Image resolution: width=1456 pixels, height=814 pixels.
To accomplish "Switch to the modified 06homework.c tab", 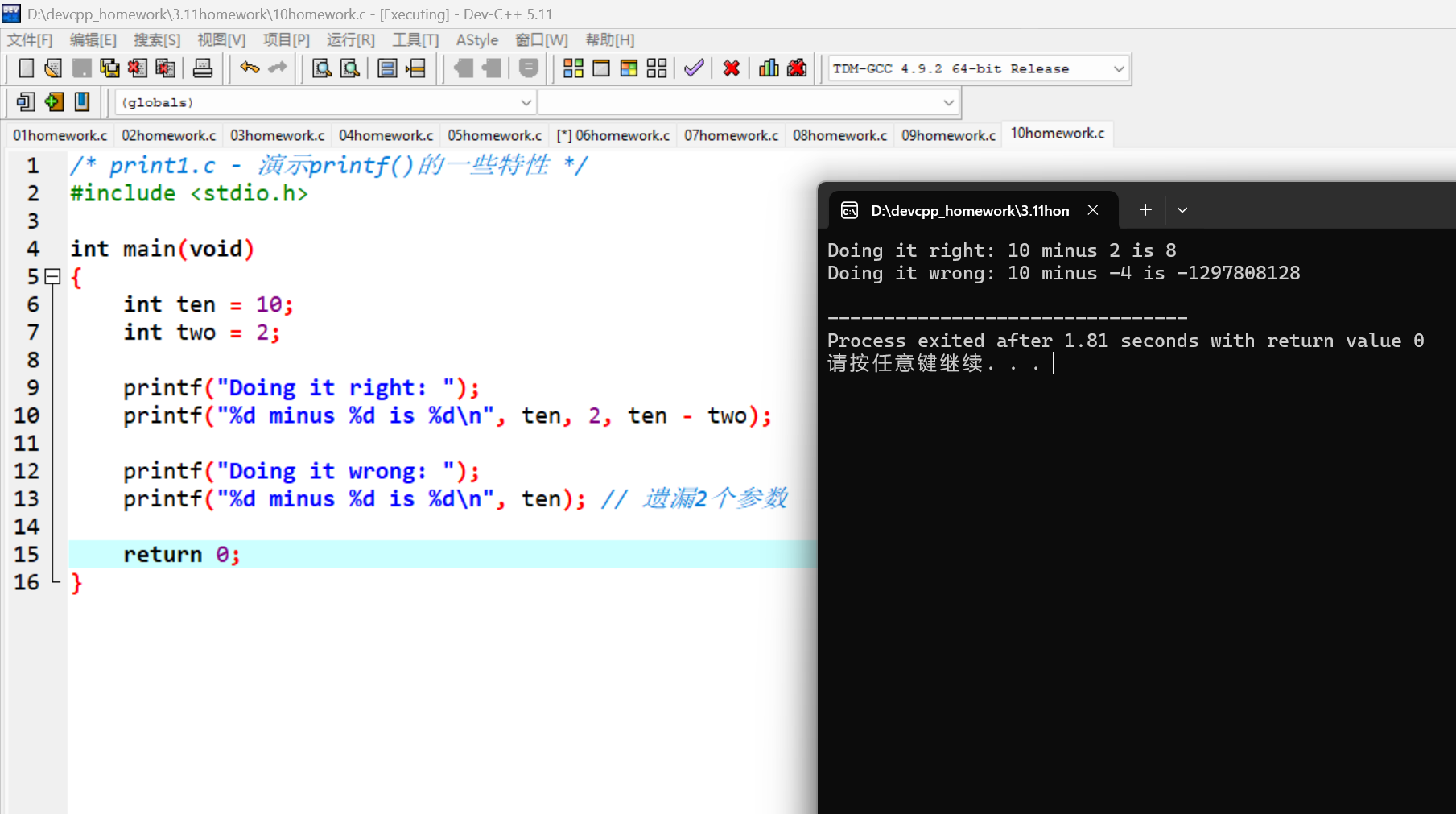I will [613, 135].
